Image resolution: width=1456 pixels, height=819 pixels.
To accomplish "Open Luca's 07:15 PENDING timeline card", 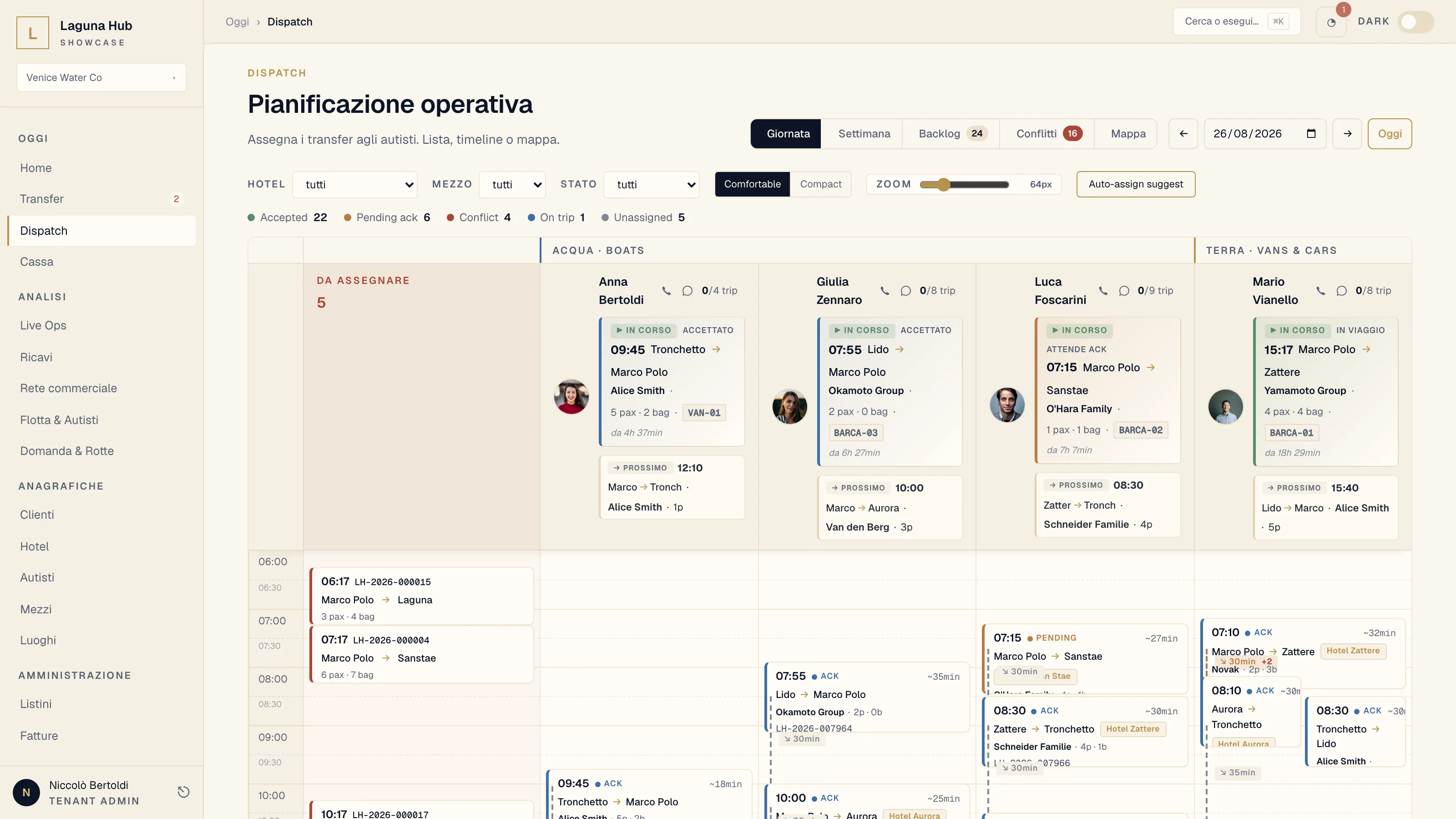I will click(1085, 659).
